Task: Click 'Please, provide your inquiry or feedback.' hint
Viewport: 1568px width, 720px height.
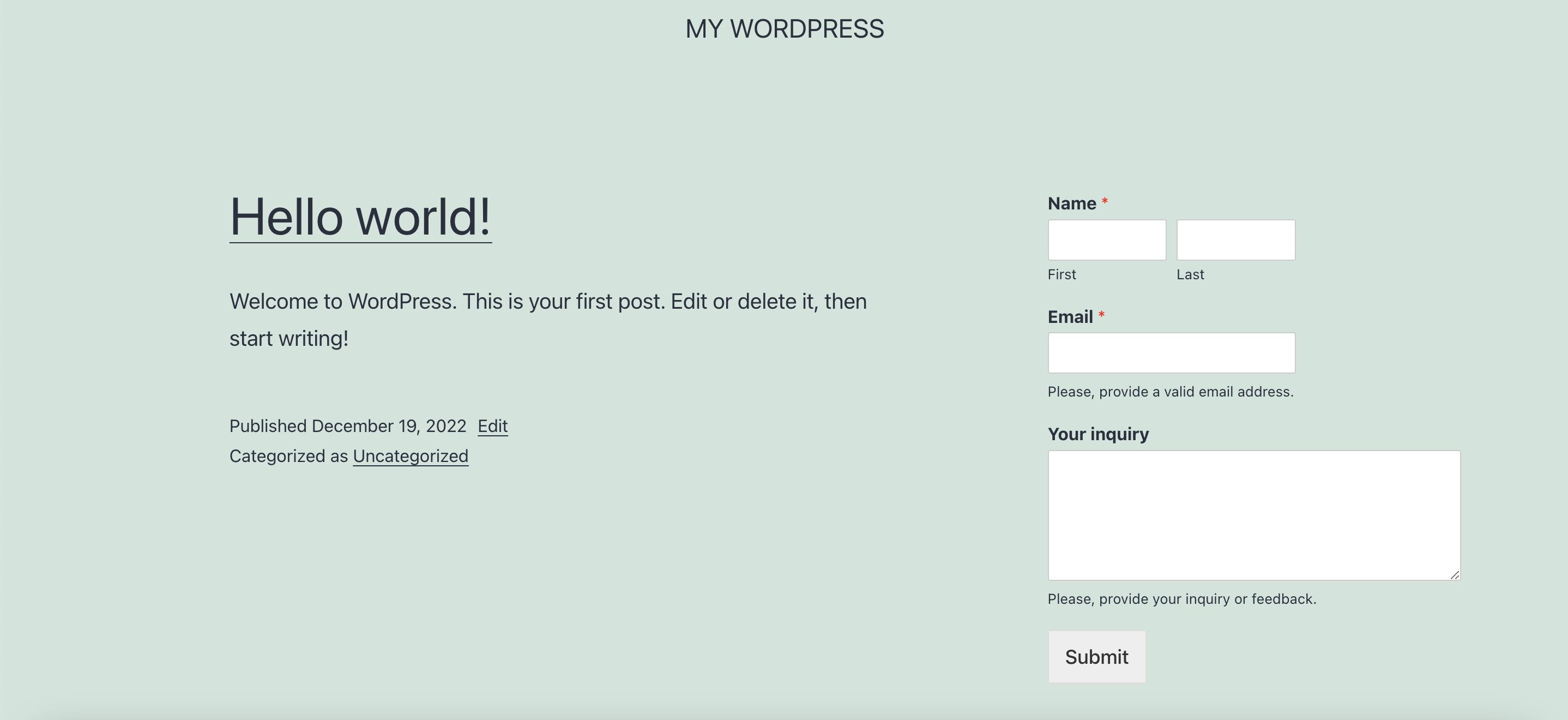Action: tap(1181, 599)
